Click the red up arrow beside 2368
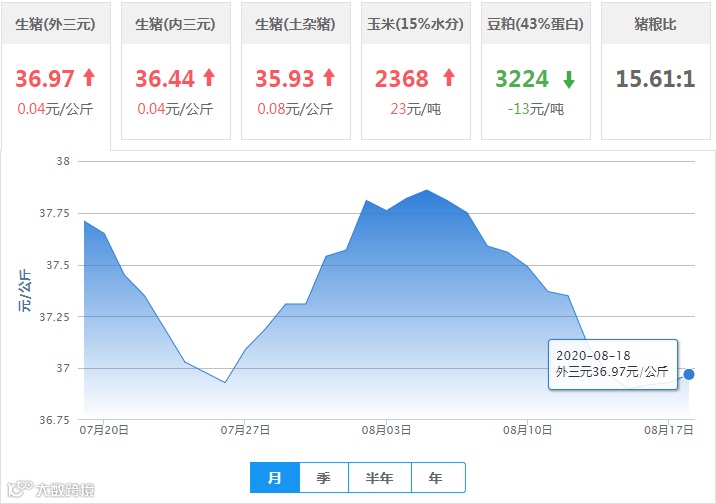 [449, 78]
